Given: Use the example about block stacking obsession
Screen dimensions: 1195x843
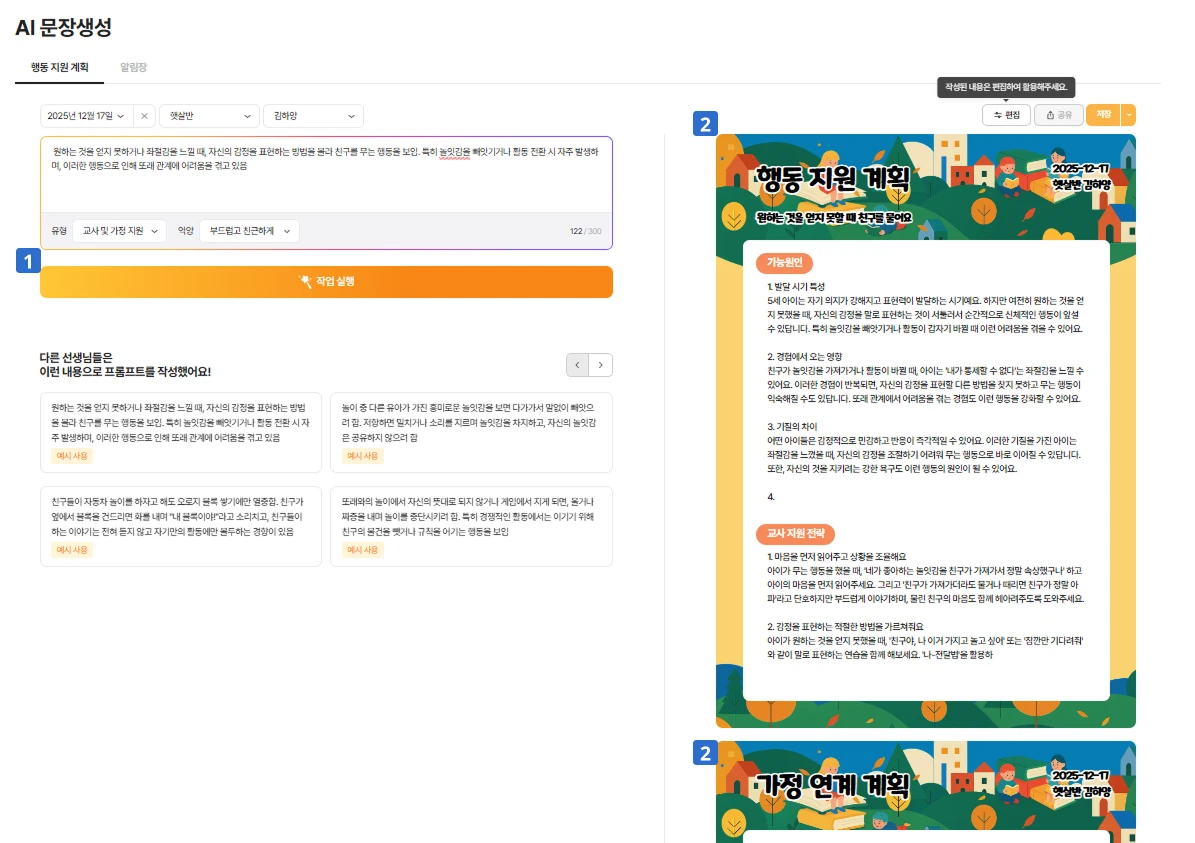Looking at the screenshot, I should [x=72, y=550].
